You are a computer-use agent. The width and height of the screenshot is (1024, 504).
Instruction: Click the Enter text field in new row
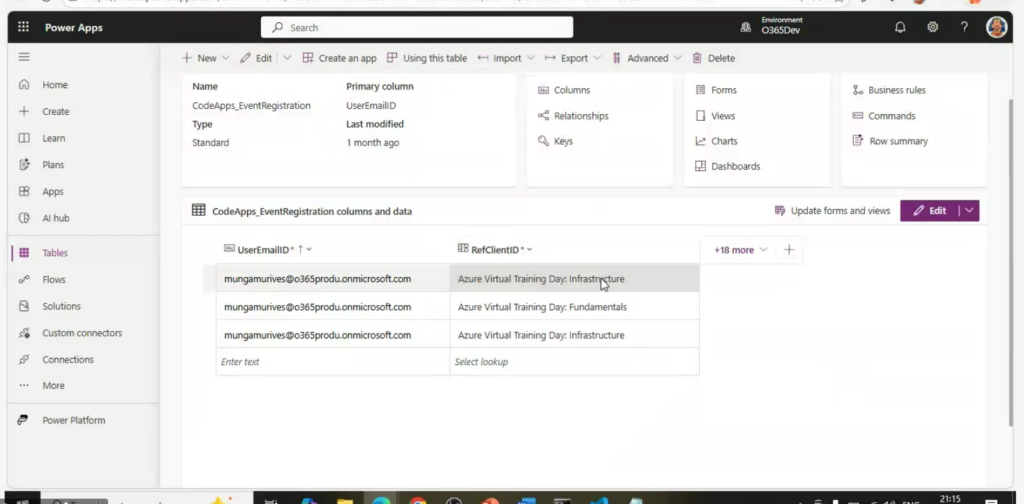(332, 362)
